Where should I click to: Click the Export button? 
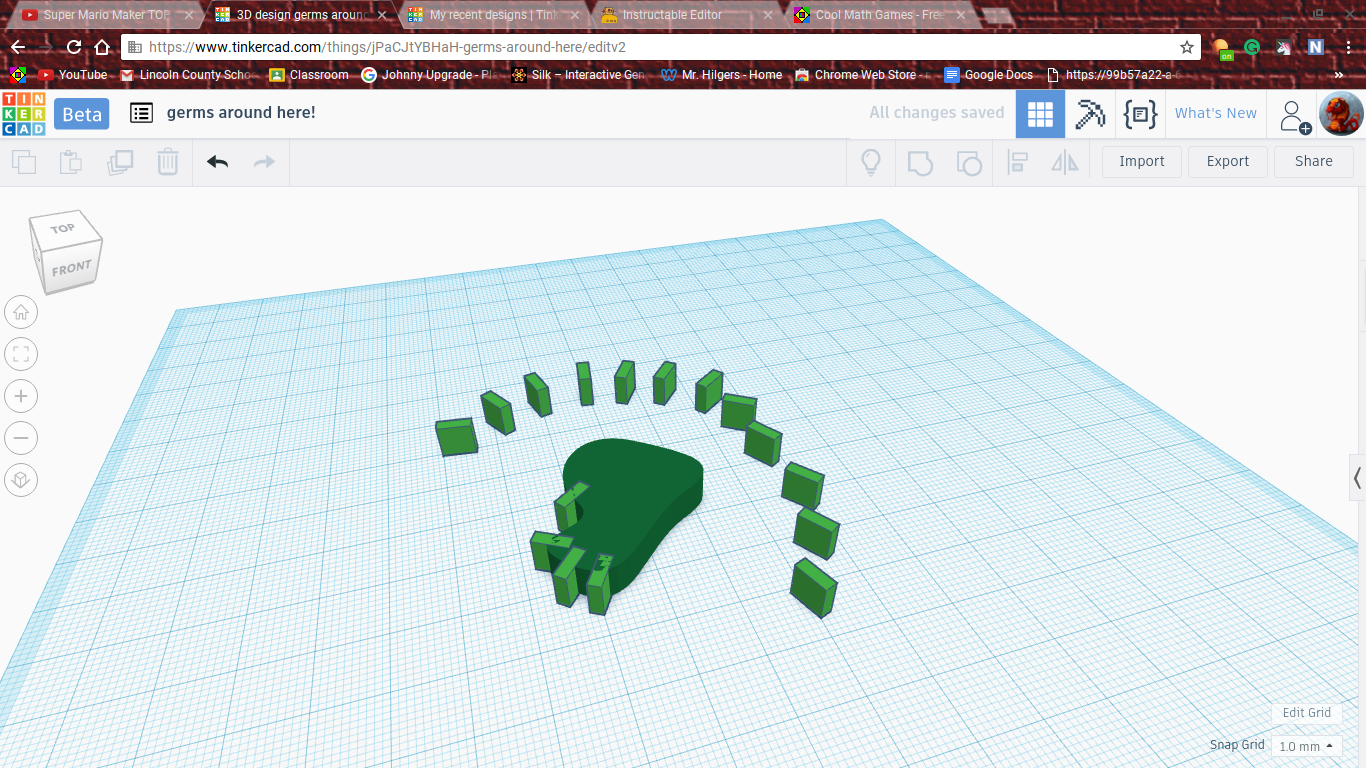tap(1228, 161)
